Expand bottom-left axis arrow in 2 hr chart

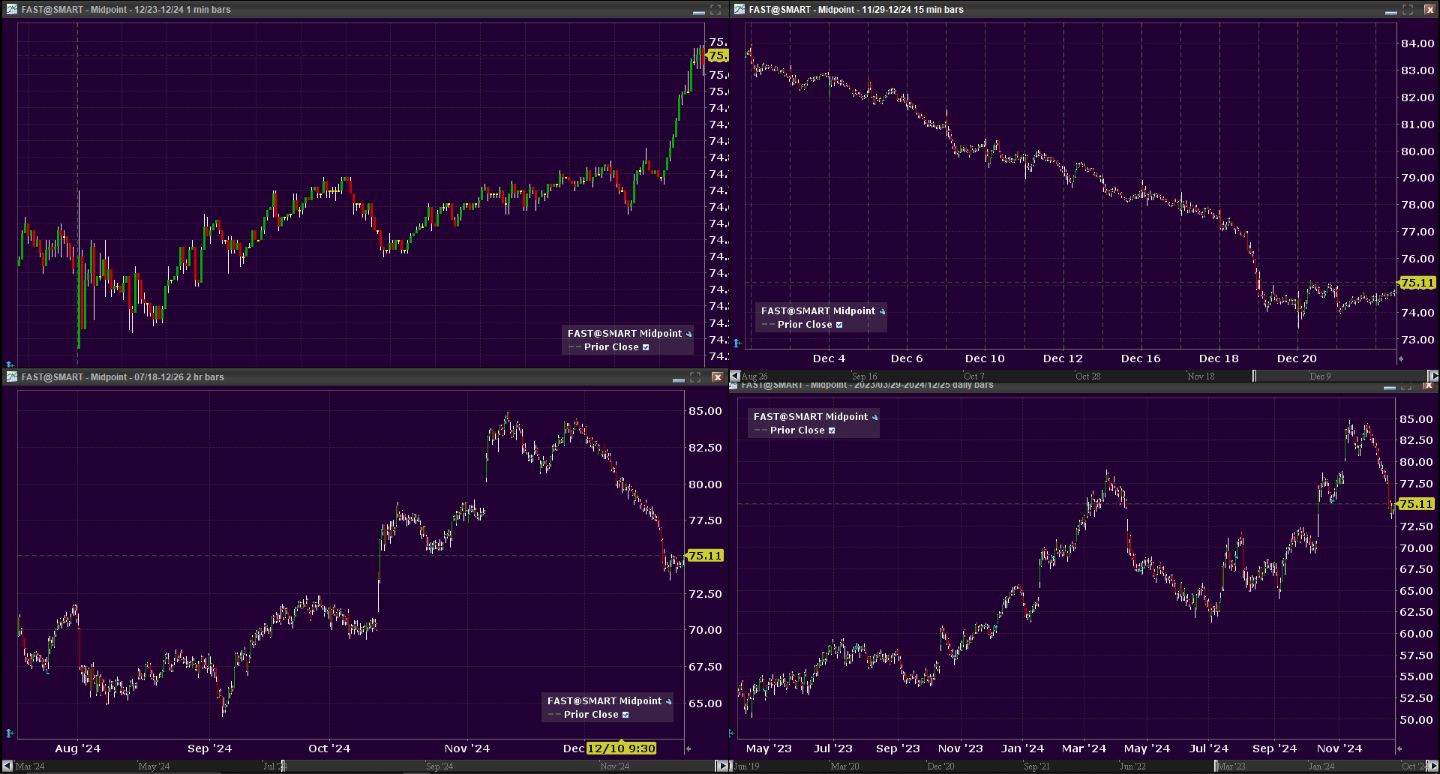point(10,733)
